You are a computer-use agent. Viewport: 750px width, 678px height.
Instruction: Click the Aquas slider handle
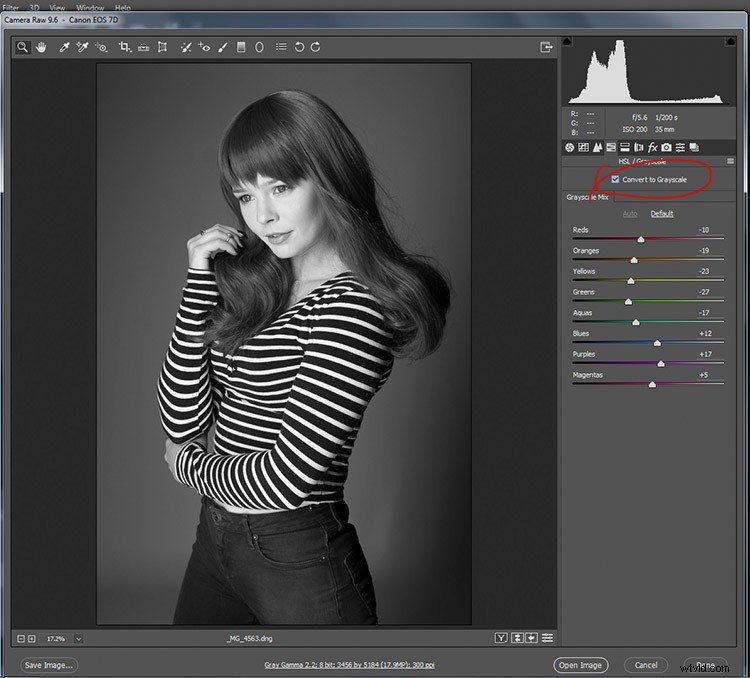pos(636,322)
